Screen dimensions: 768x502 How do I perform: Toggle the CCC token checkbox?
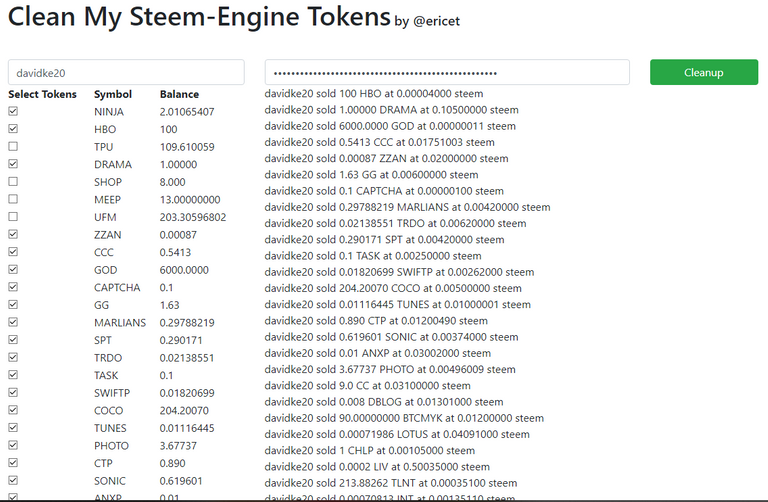point(13,252)
